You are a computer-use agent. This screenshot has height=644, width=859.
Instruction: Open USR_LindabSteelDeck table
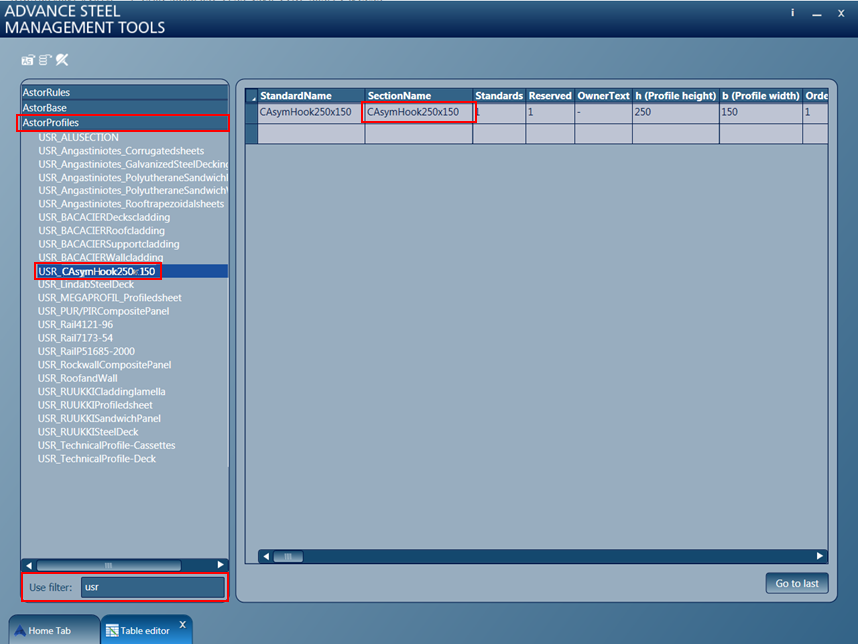click(x=86, y=284)
